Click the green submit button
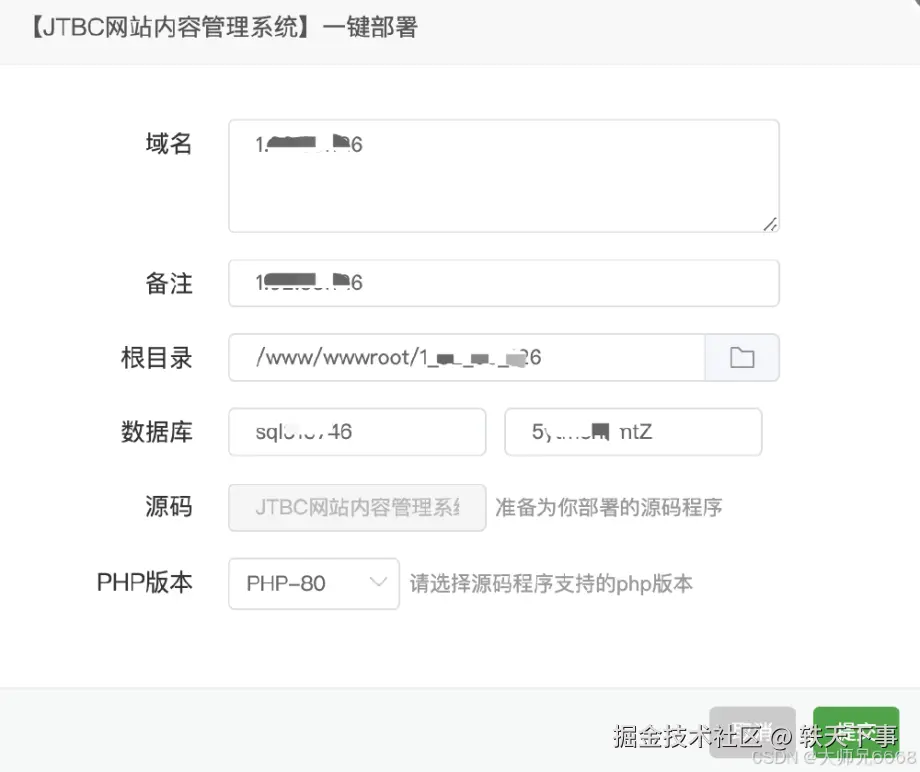 [x=856, y=732]
